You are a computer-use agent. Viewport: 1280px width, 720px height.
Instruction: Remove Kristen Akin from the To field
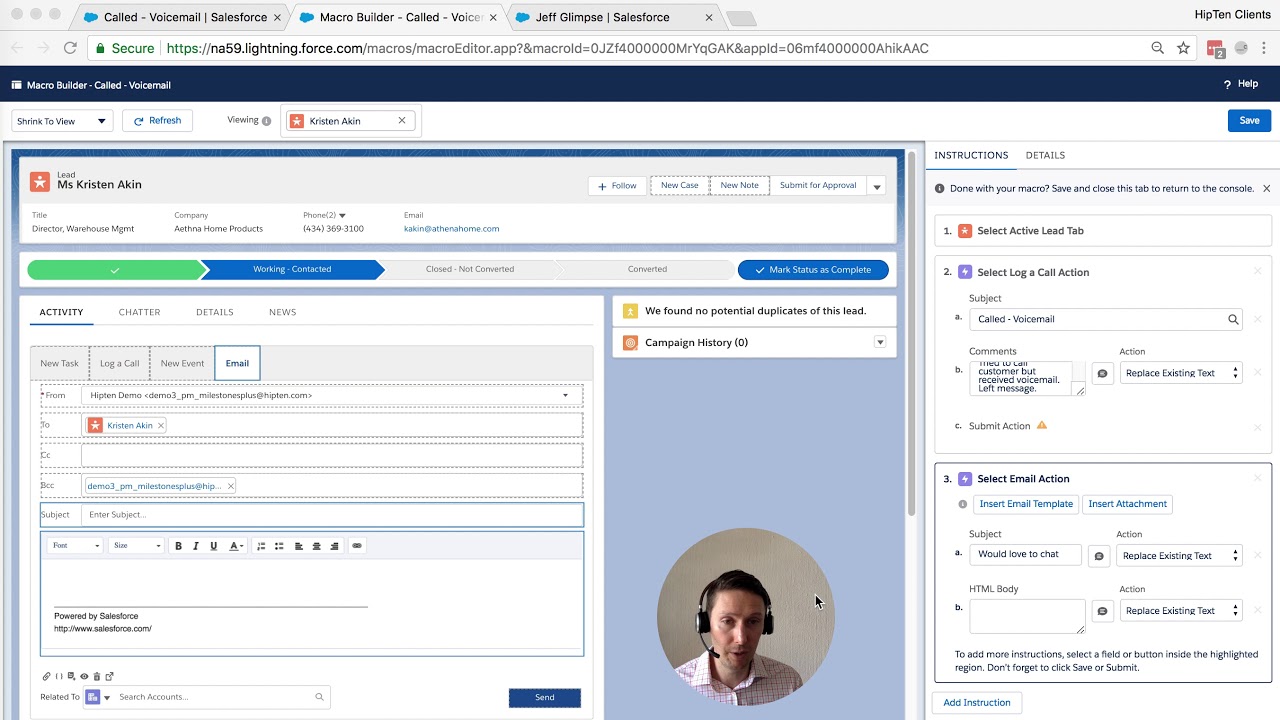tap(160, 425)
